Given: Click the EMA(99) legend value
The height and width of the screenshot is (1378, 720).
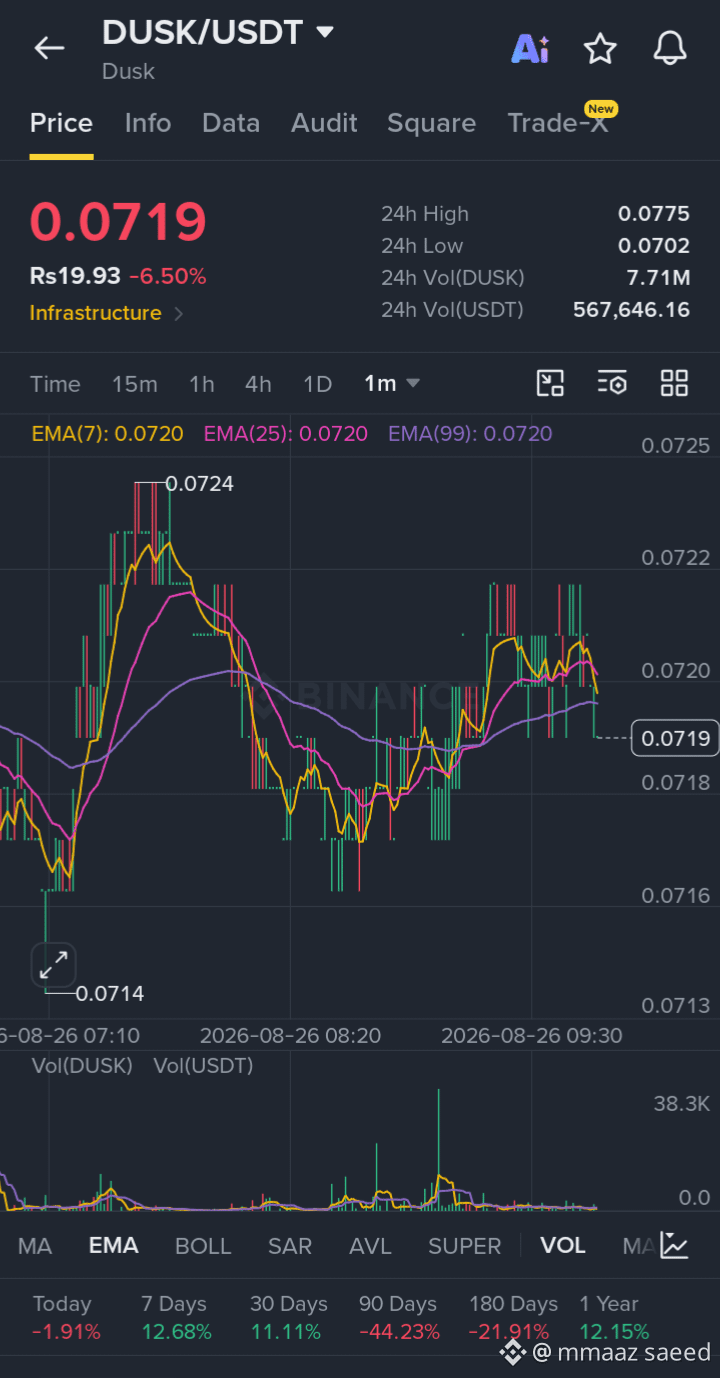Looking at the screenshot, I should tap(470, 434).
